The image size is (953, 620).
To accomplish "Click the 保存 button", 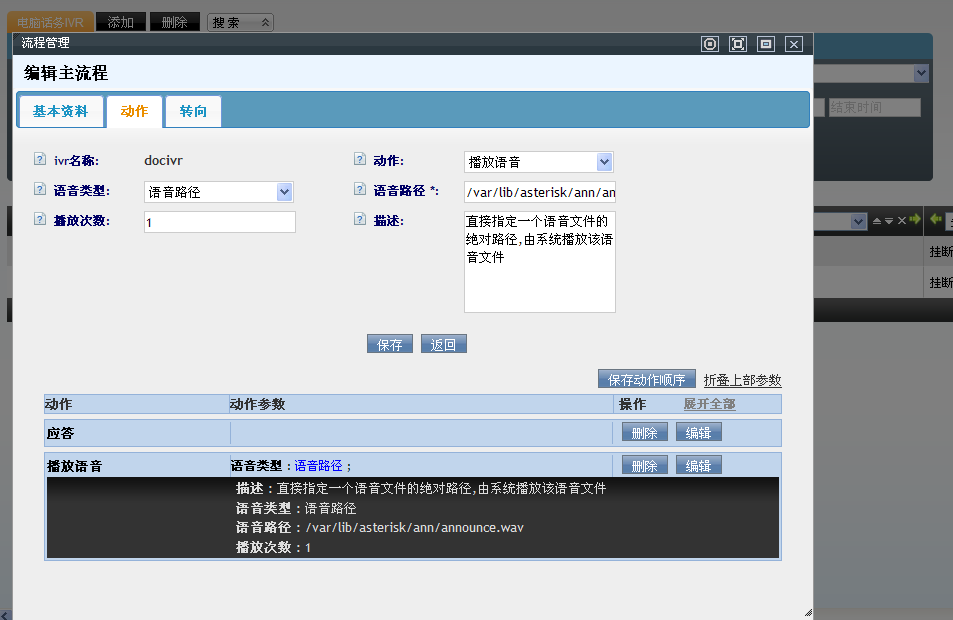I will 389,344.
